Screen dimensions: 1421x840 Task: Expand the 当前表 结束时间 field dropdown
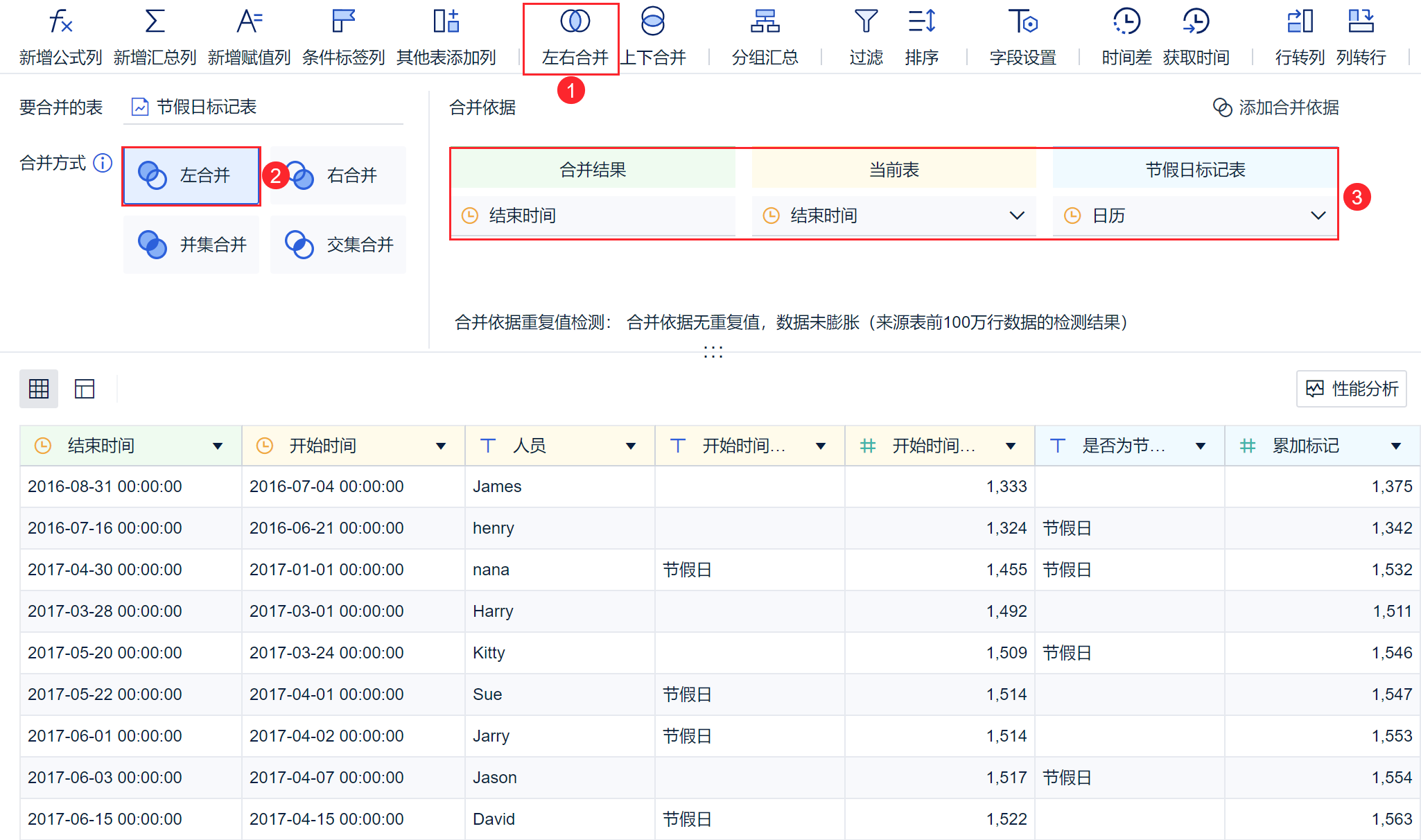(x=1016, y=216)
